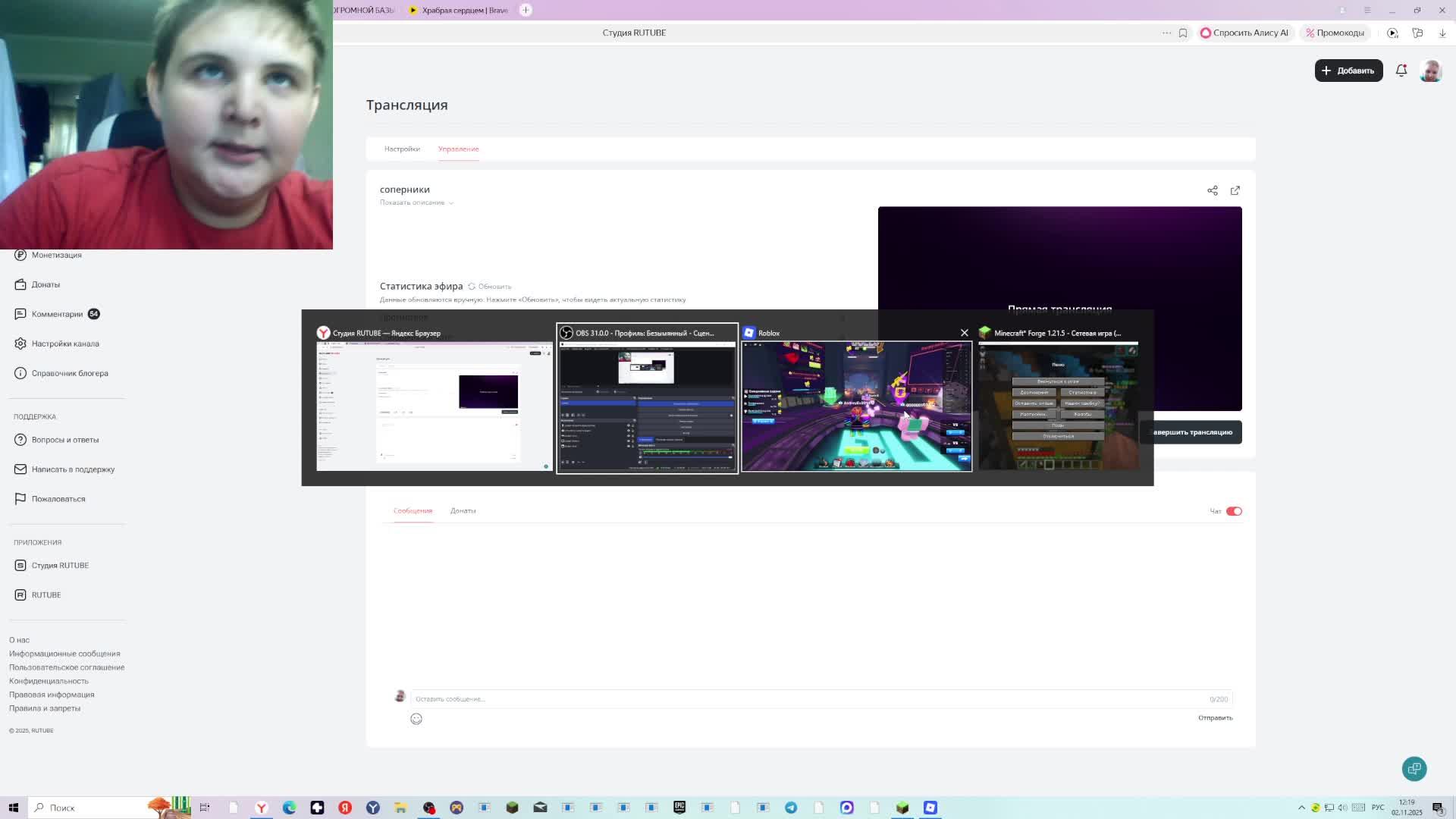This screenshot has height=819, width=1456.
Task: Open the help chat widget icon
Action: tap(1414, 768)
